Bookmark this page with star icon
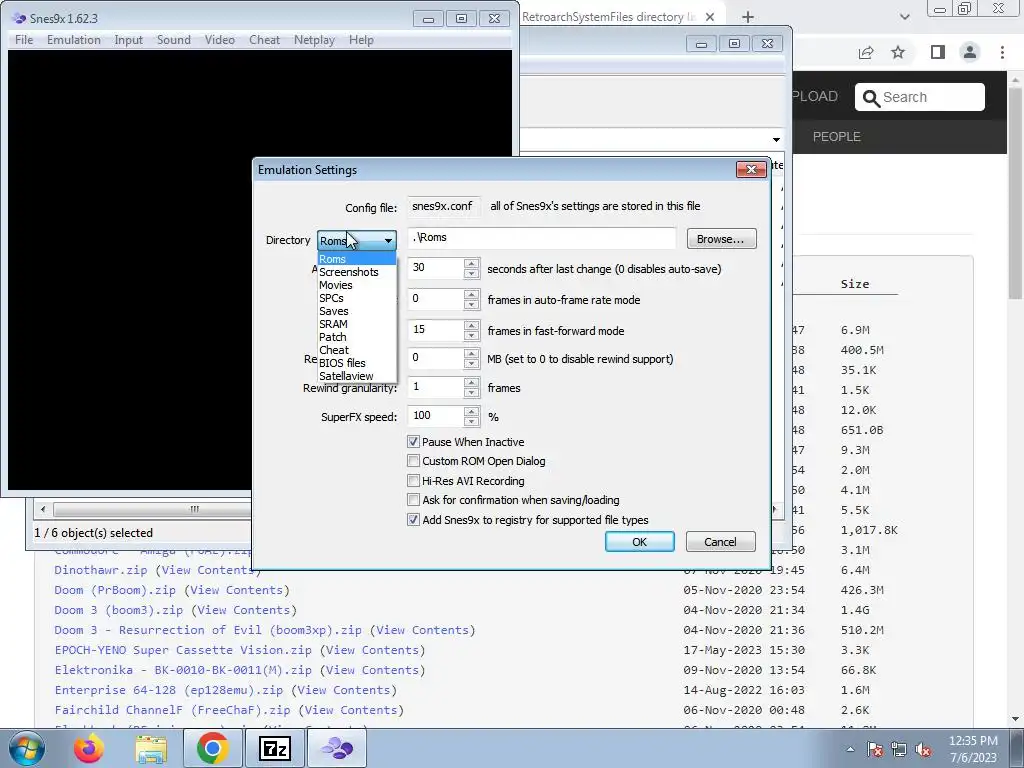1024x768 pixels. pyautogui.click(x=898, y=52)
